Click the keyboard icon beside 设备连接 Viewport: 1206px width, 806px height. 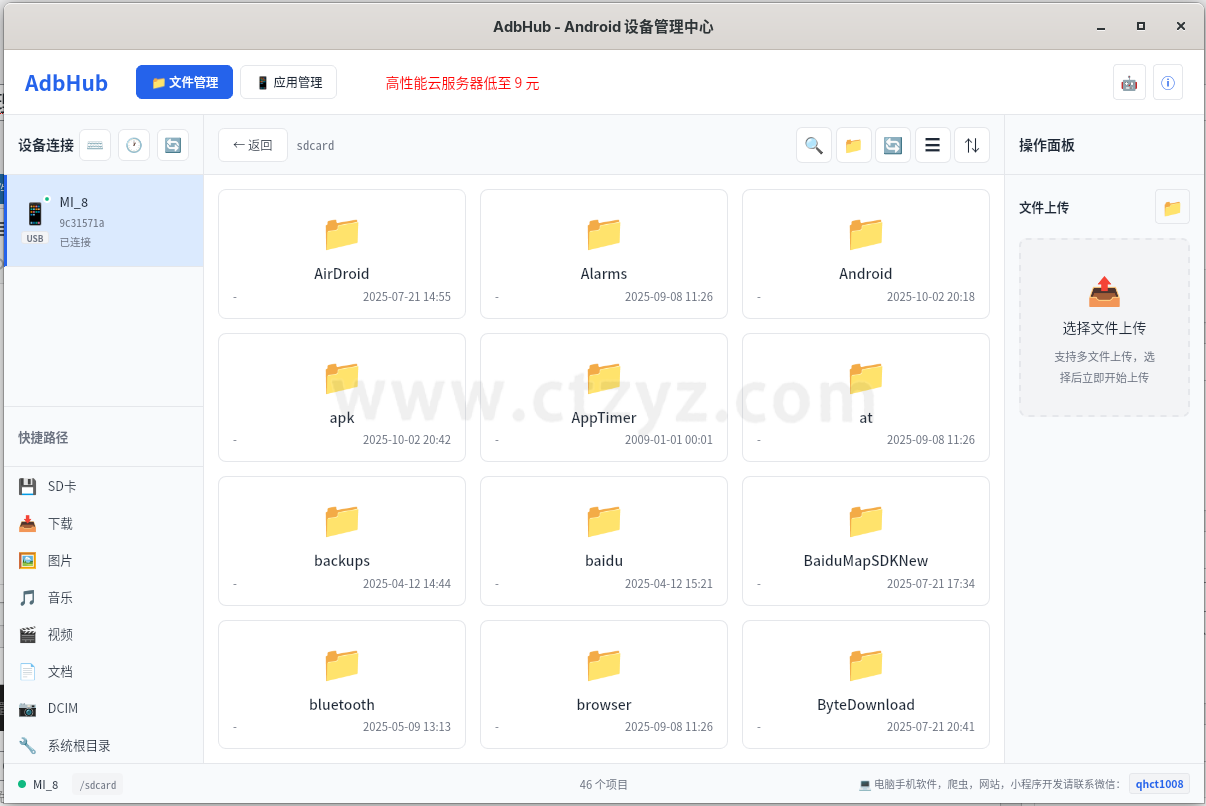pos(95,145)
